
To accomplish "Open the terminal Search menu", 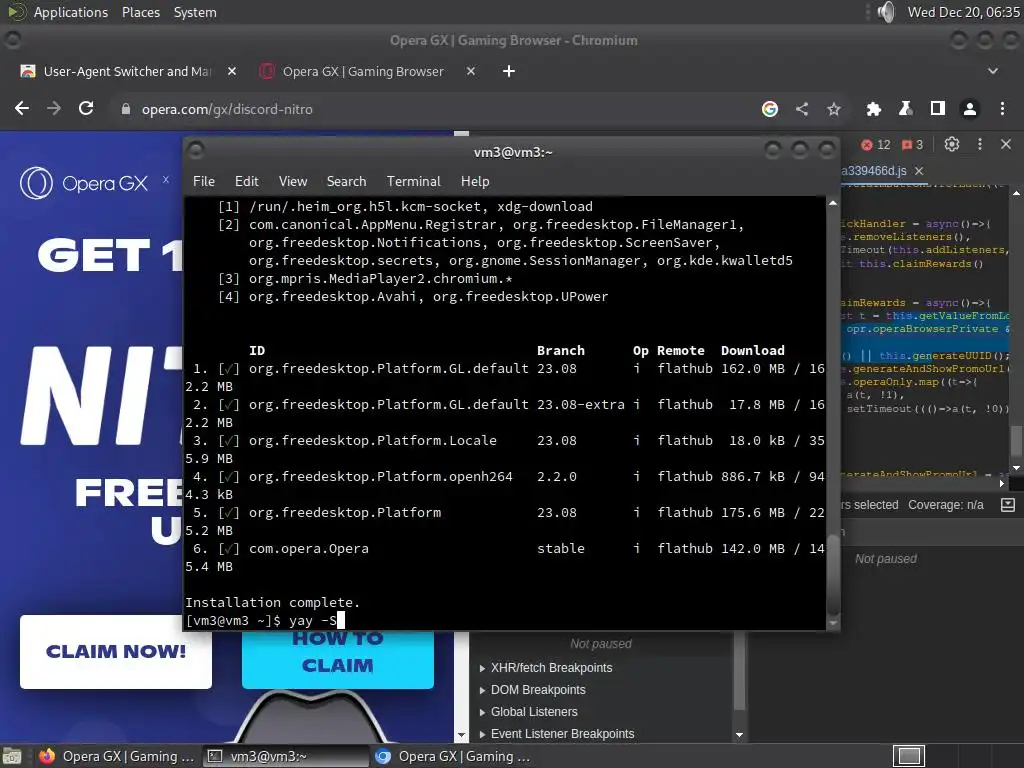I will click(346, 182).
